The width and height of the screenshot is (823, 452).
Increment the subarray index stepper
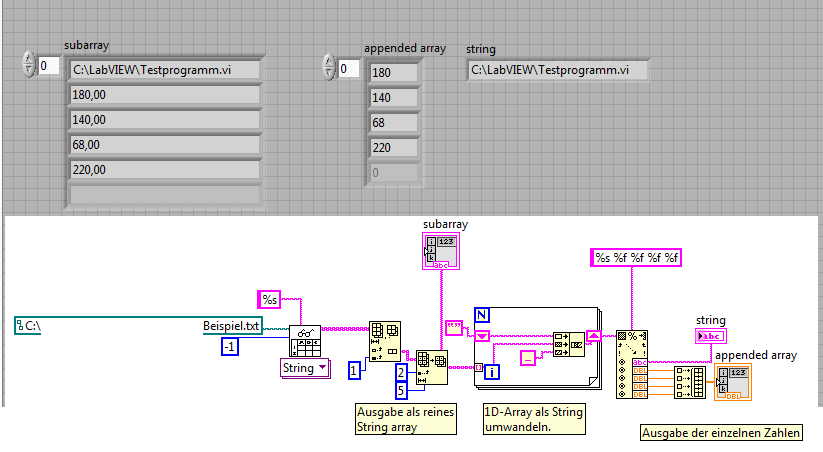29,59
